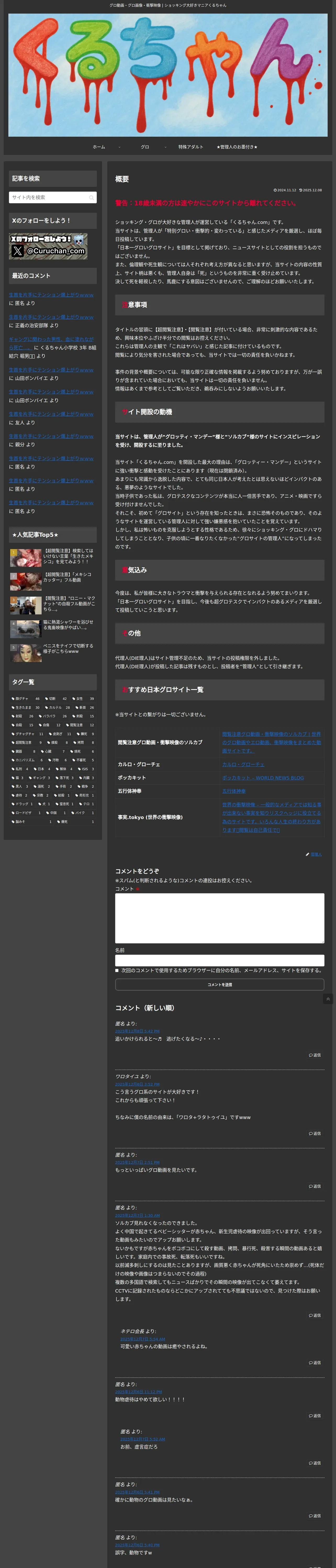The image size is (336, 1568).
Task: Select the テロ tag
Action: [x=86, y=804]
